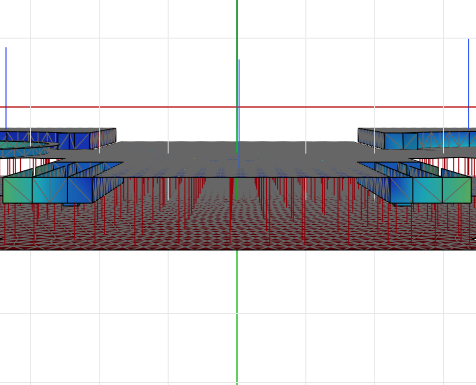Select the gray flat top surface of the model

(x=238, y=159)
